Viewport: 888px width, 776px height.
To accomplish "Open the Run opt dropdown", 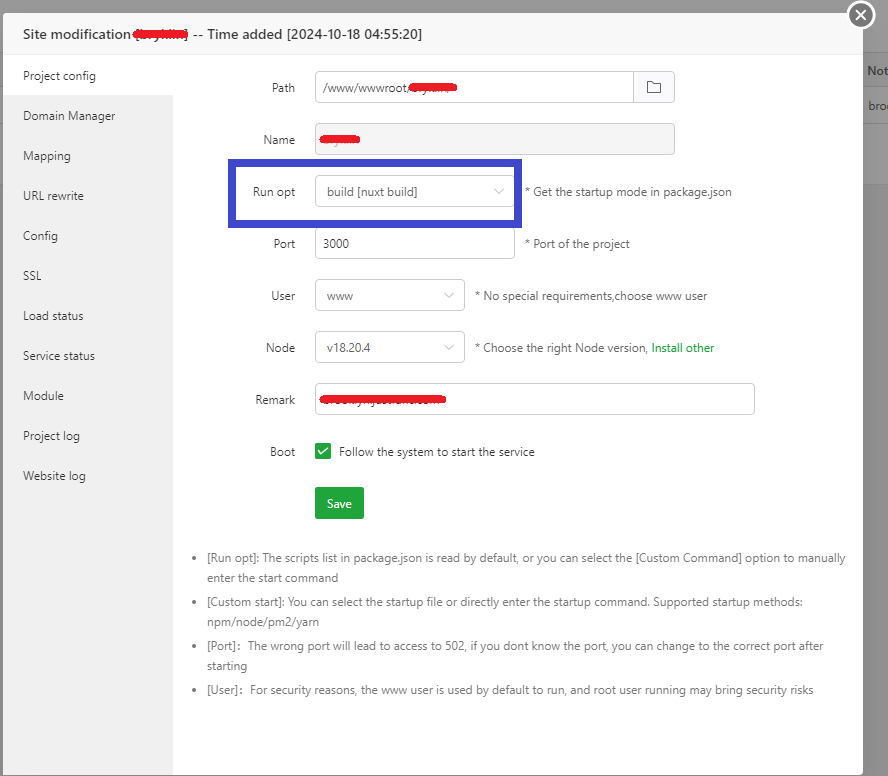I will coord(414,192).
